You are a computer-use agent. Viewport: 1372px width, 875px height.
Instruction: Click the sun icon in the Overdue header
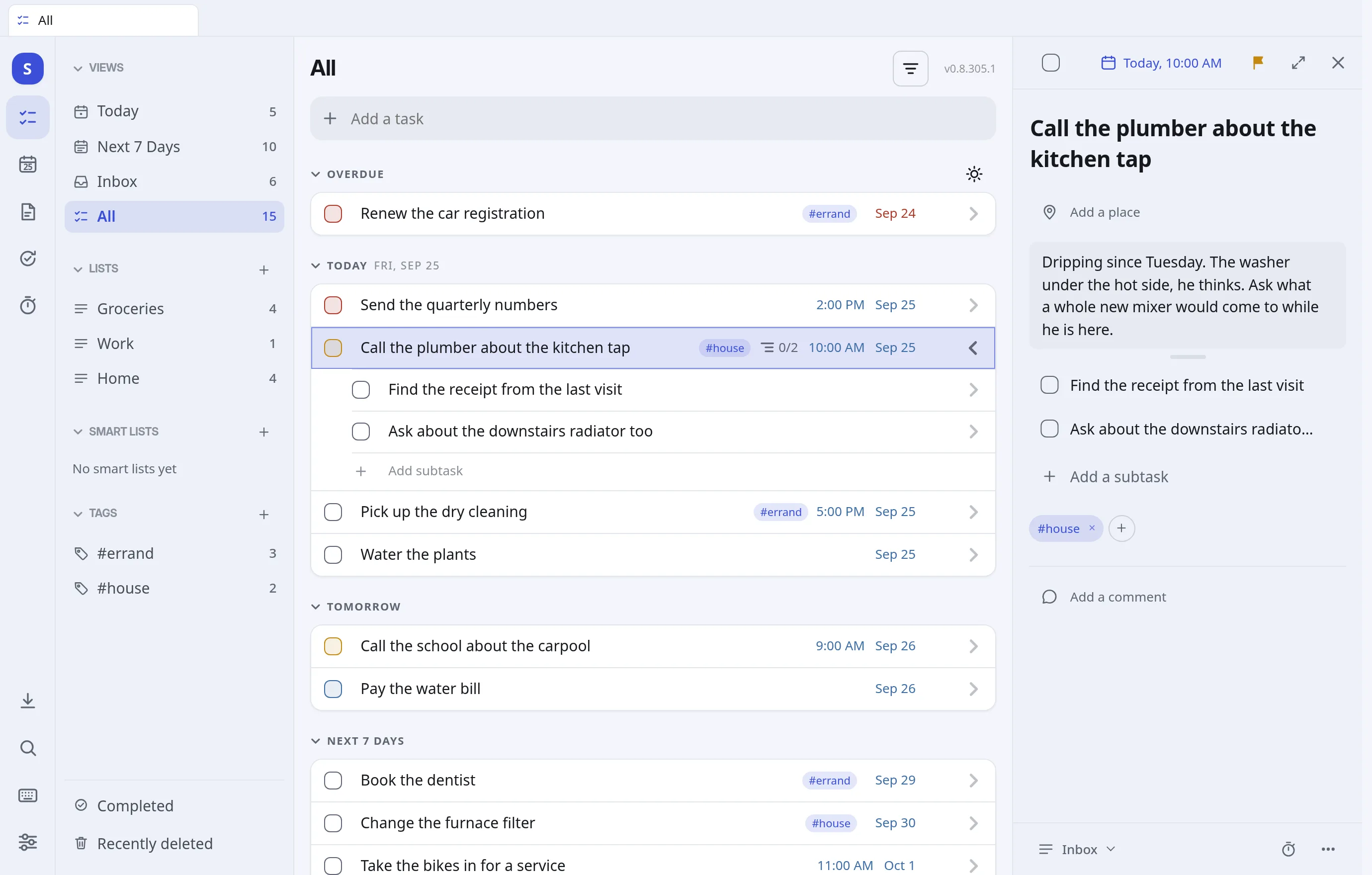974,175
